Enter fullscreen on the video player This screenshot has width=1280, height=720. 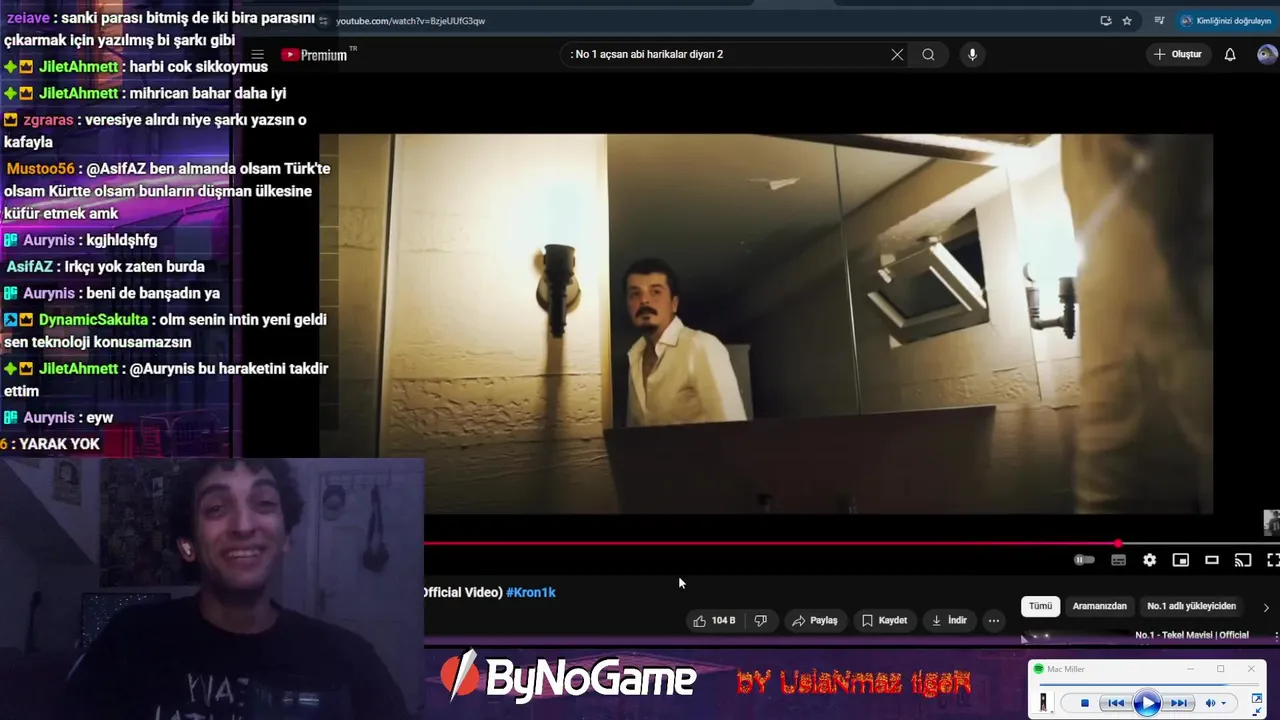[1273, 560]
